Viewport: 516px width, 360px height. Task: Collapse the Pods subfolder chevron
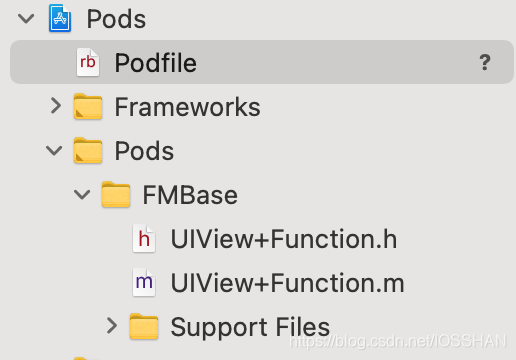click(54, 151)
